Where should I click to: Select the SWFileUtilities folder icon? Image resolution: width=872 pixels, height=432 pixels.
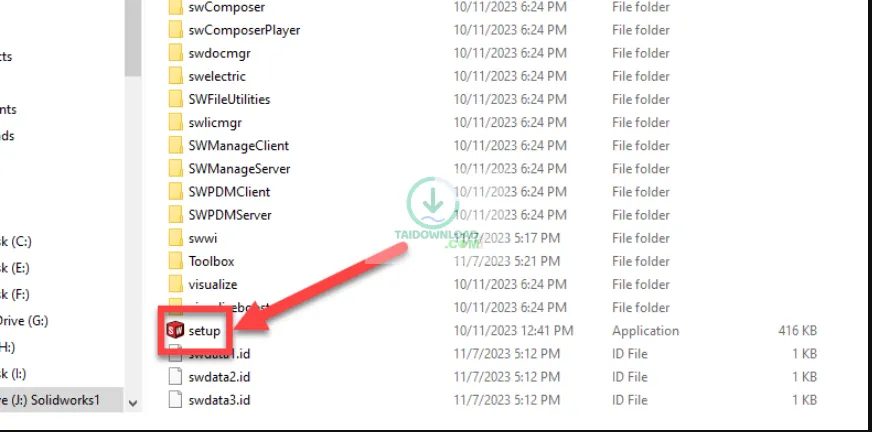click(175, 100)
